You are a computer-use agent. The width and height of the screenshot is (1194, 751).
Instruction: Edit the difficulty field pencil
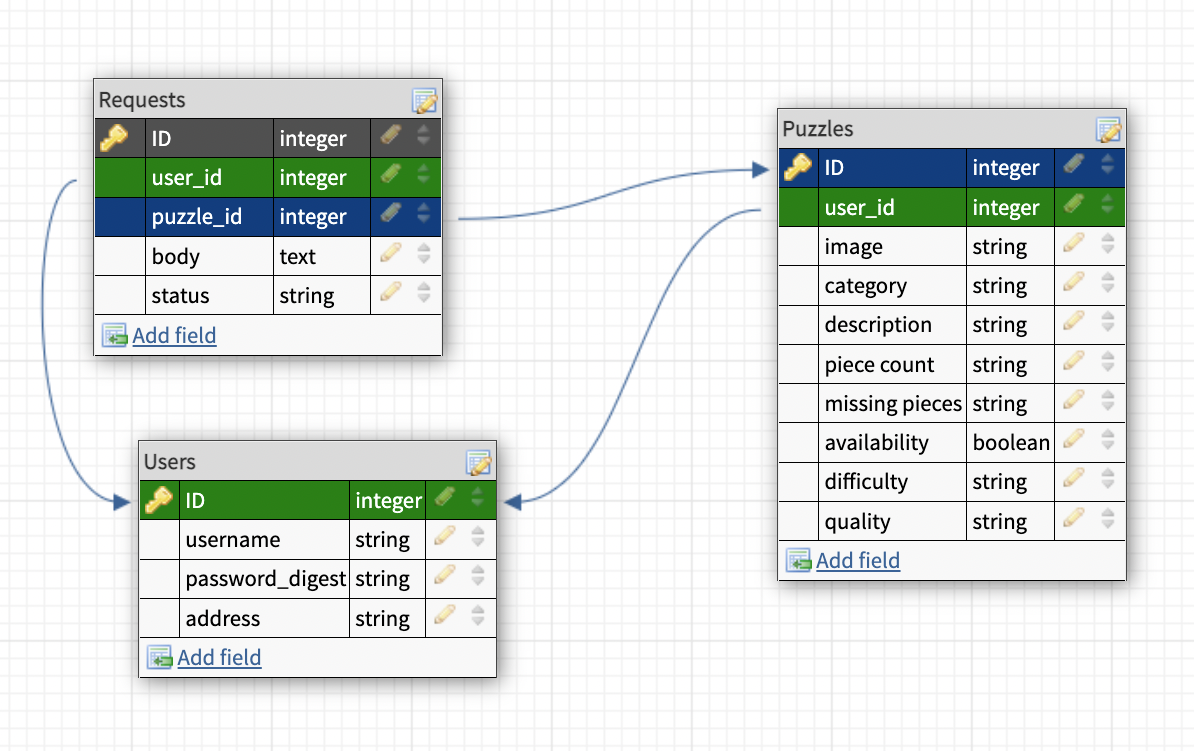pyautogui.click(x=1074, y=478)
